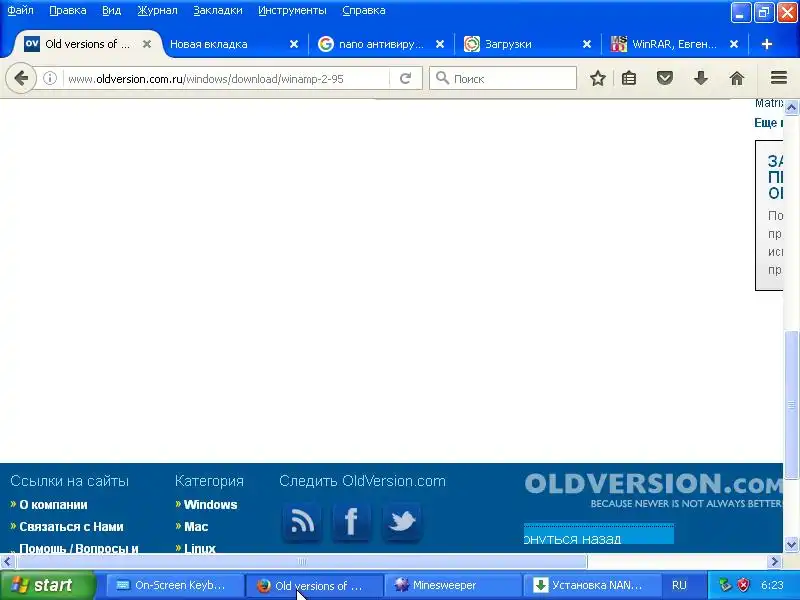Show bookmarks list icon
The height and width of the screenshot is (600, 800).
(629, 79)
